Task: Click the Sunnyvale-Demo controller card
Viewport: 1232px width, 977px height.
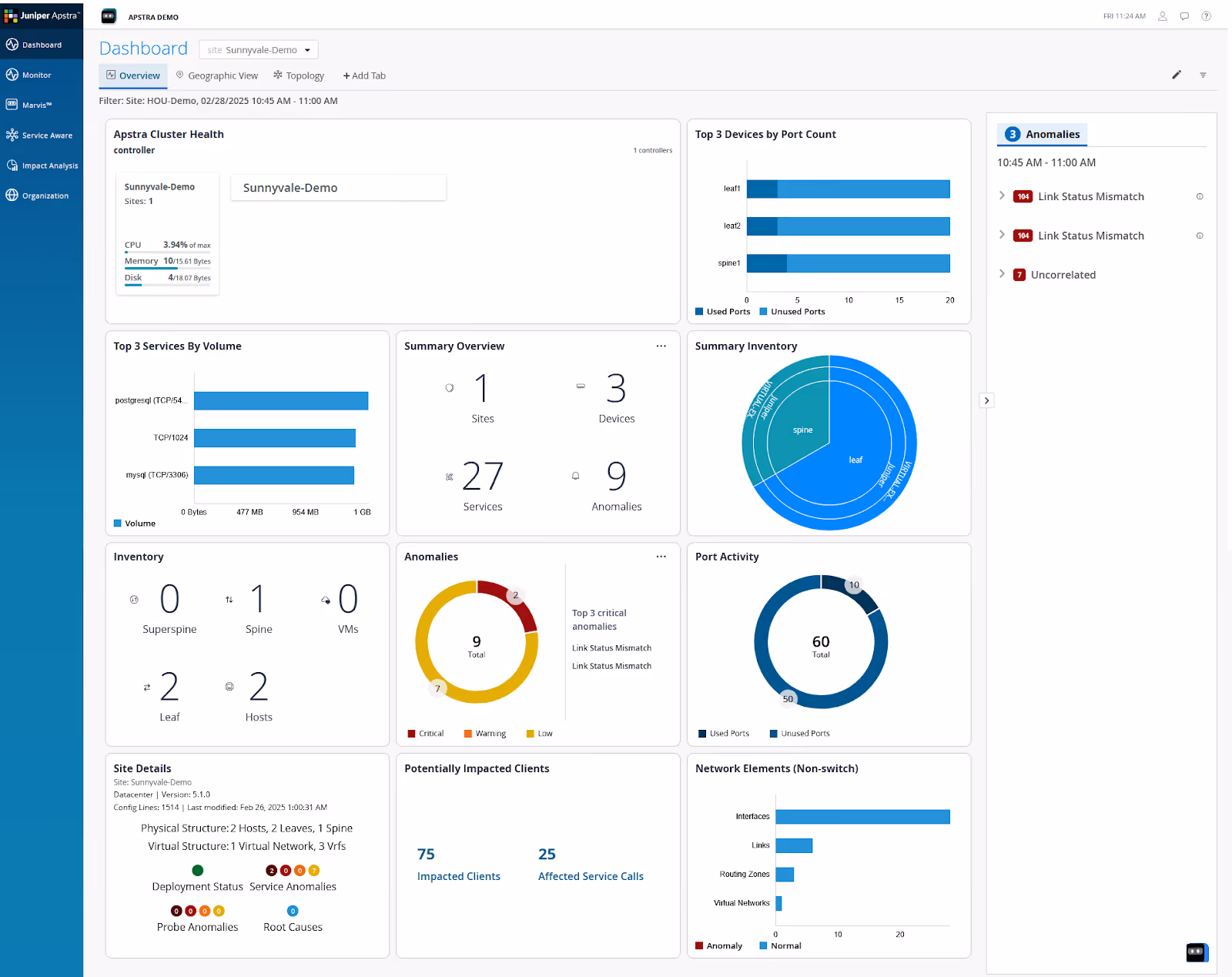Action: (168, 233)
